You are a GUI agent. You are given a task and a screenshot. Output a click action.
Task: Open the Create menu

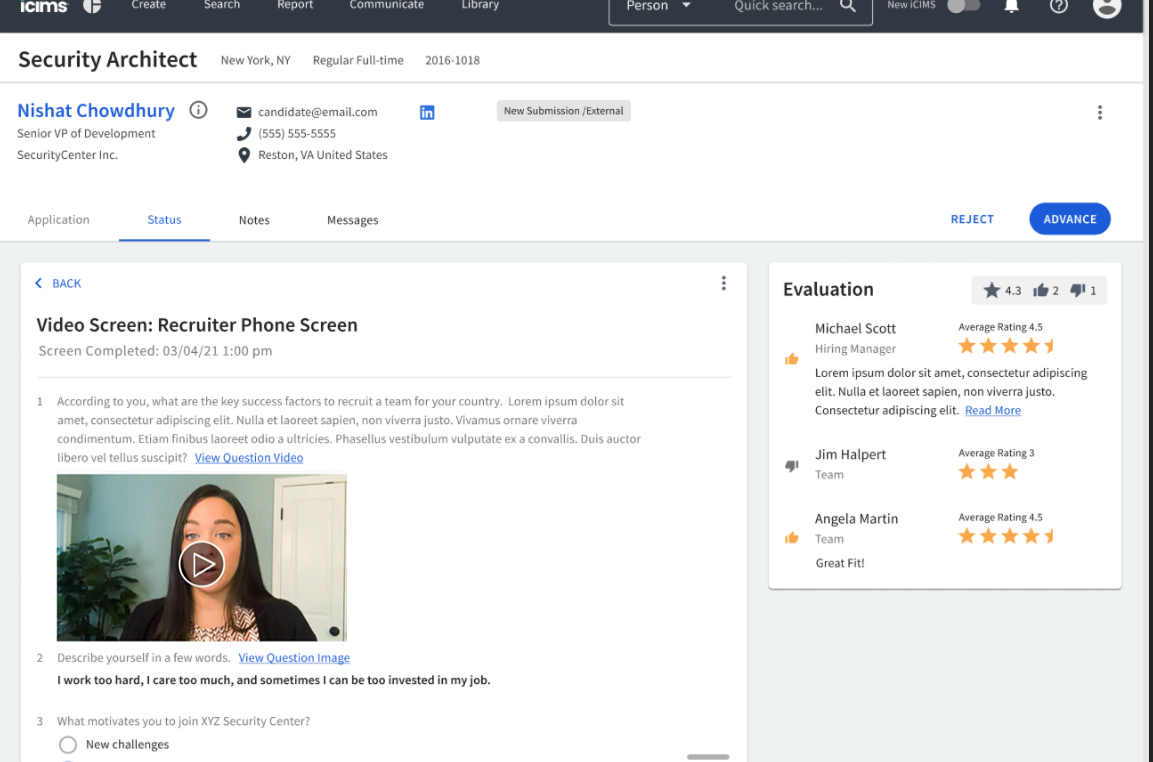[149, 5]
